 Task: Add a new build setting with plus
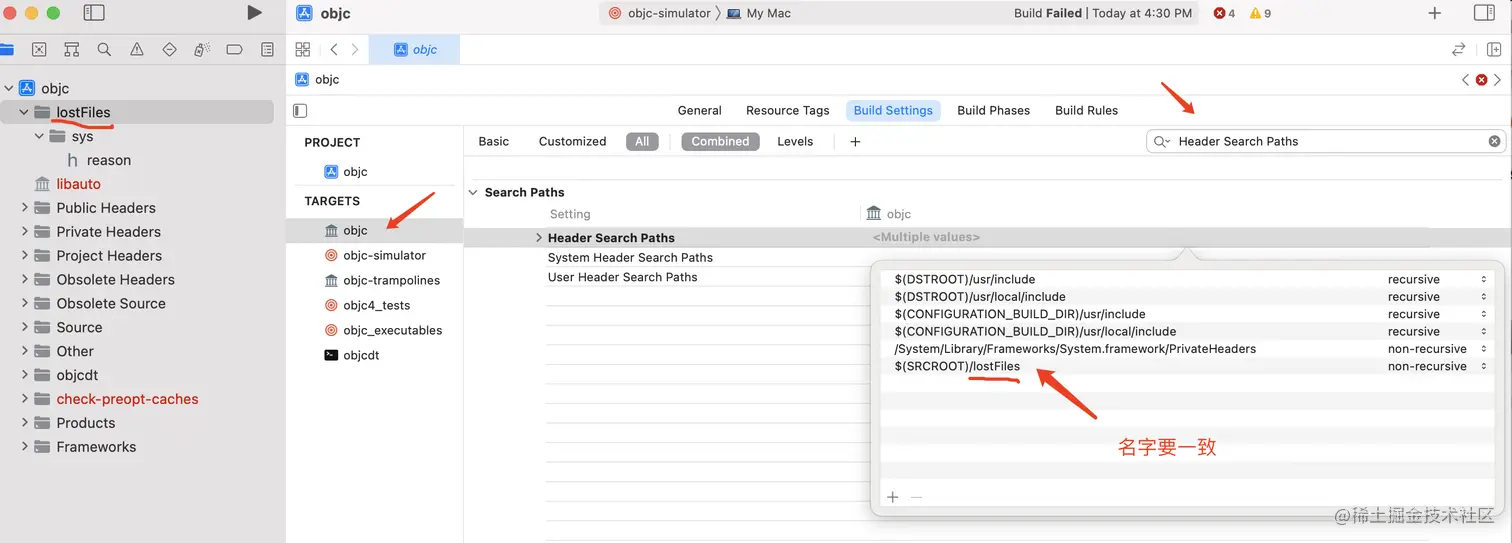[x=855, y=141]
